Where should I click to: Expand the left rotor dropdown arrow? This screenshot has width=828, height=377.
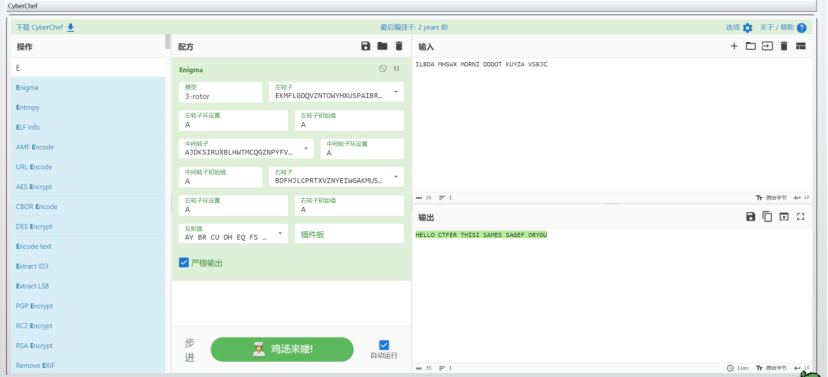(396, 92)
